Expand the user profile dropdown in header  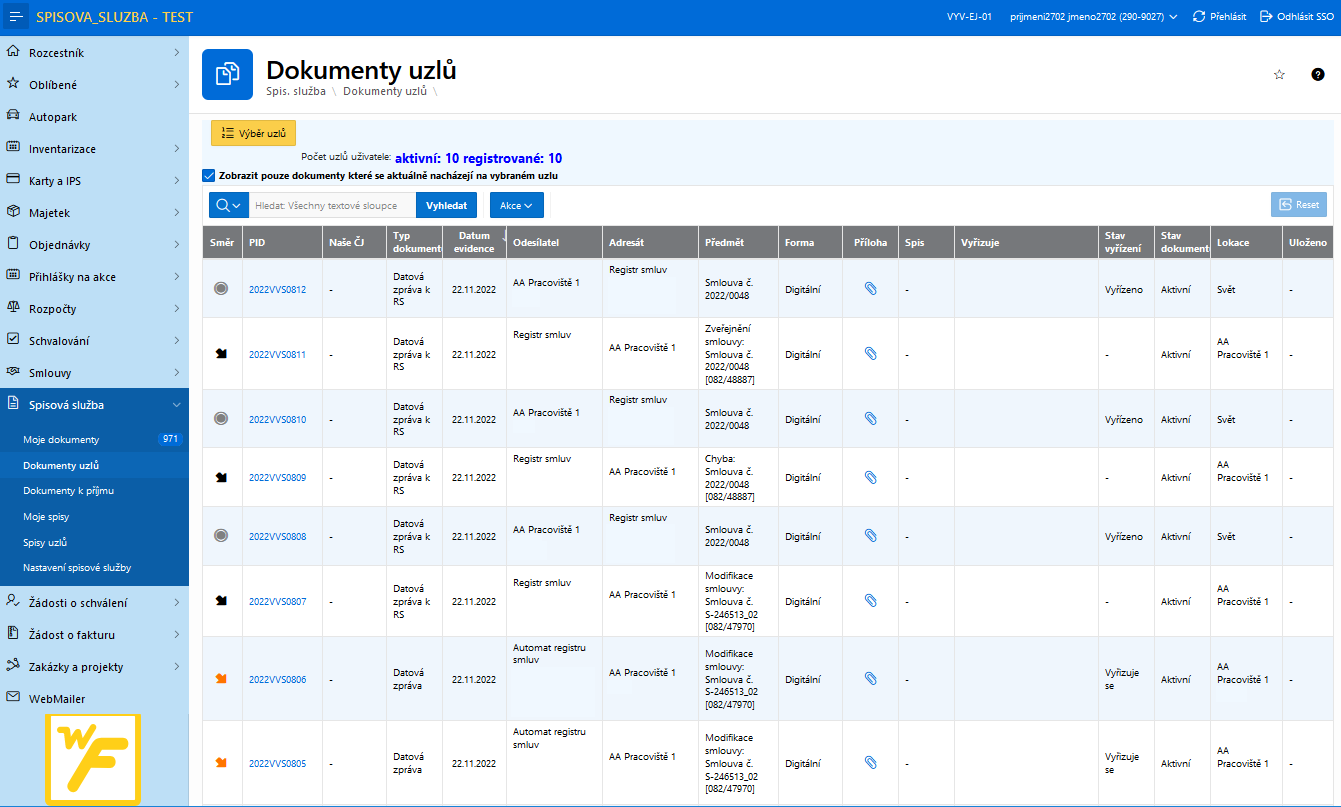[x=1172, y=17]
